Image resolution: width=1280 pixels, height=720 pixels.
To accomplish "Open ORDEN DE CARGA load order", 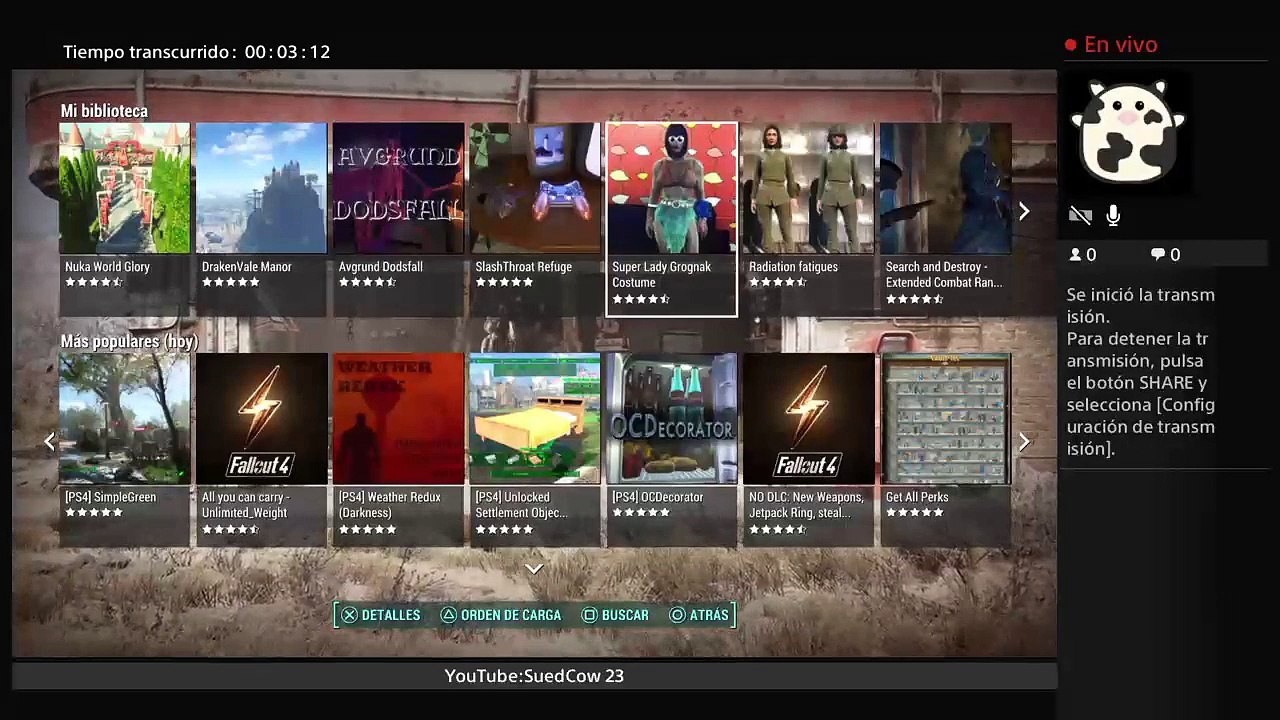I will click(x=501, y=615).
